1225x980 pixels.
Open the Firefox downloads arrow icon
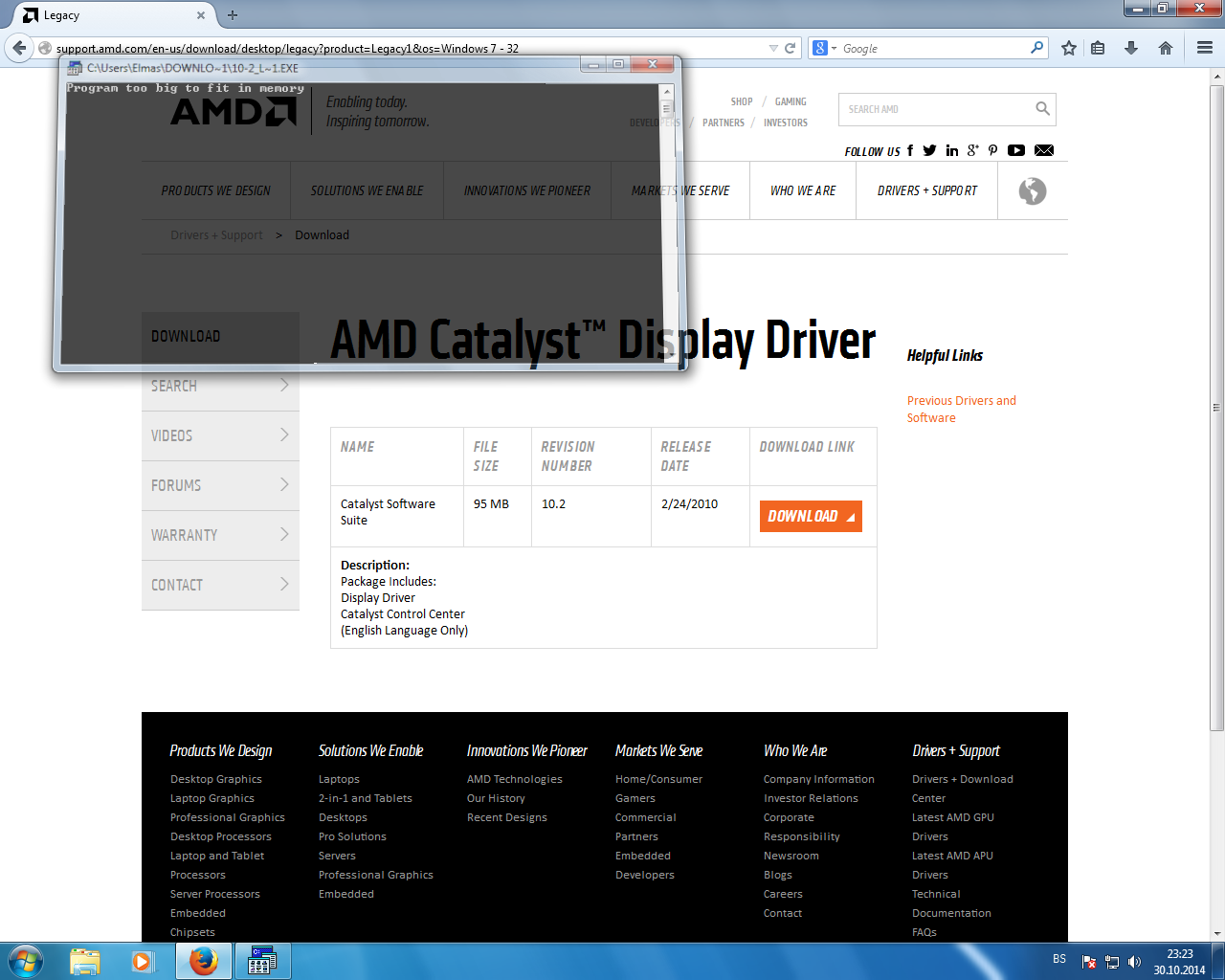[x=1131, y=48]
